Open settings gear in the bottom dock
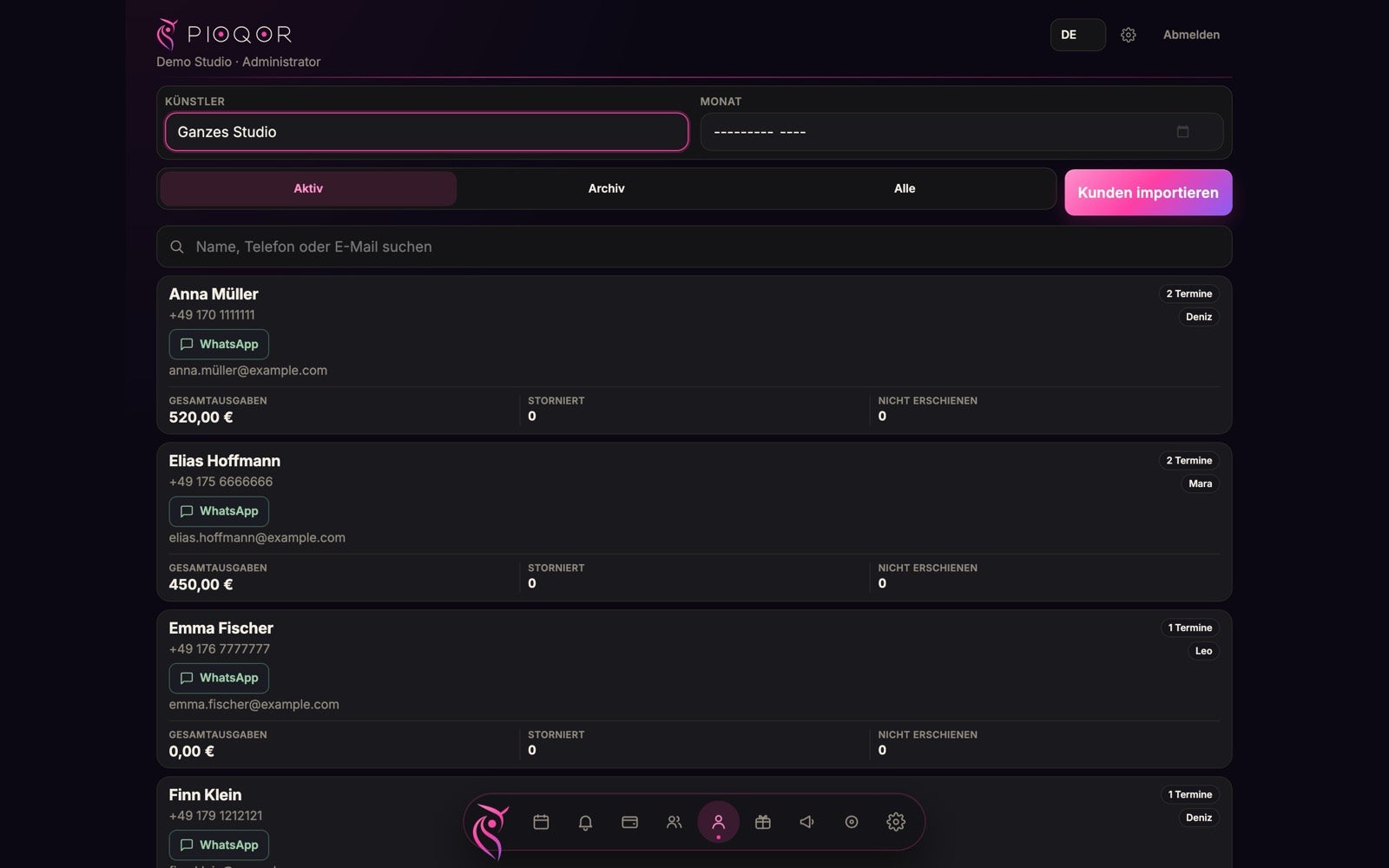 [896, 822]
